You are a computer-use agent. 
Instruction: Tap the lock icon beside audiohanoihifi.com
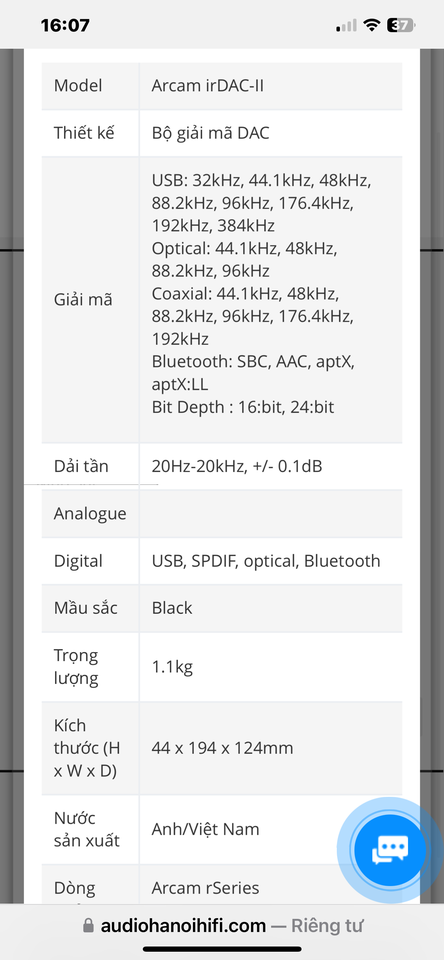tap(89, 925)
